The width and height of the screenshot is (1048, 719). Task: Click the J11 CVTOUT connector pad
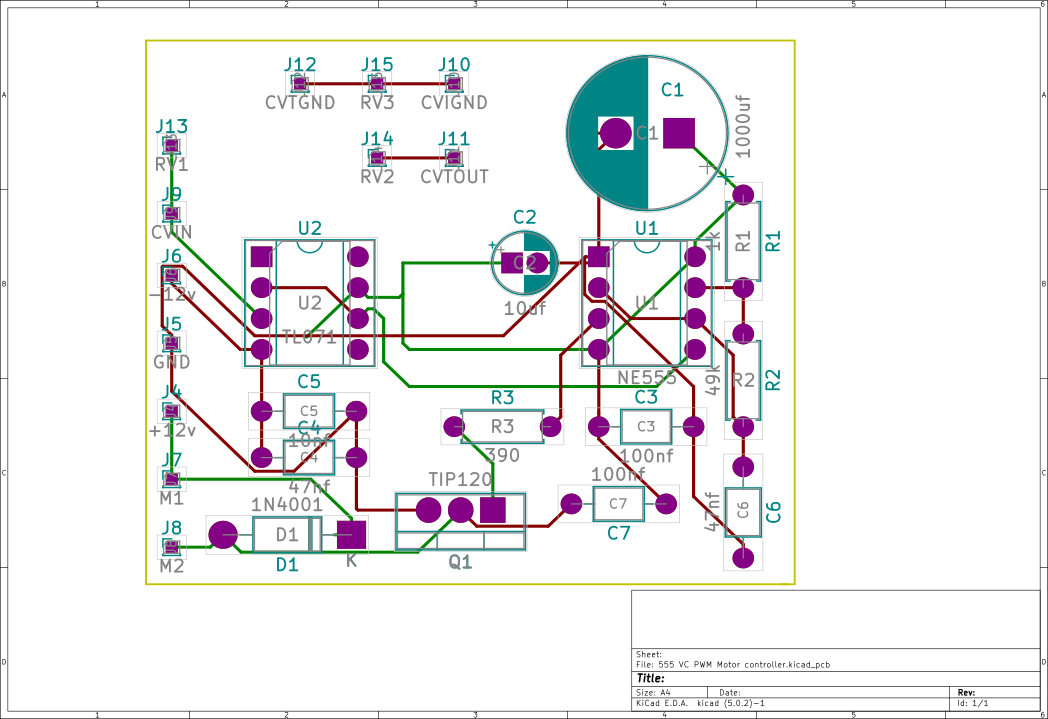[x=454, y=158]
